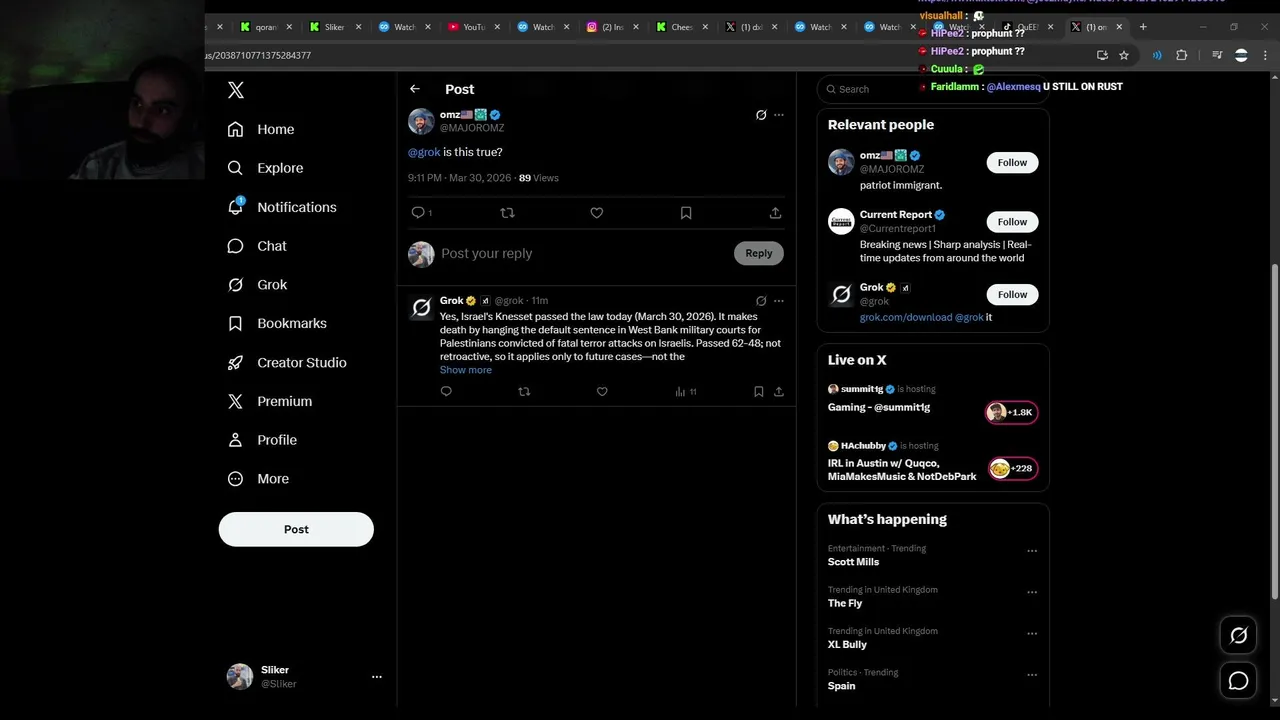Screen dimensions: 1280x720
Task: Click the @grok mention in the post
Action: click(x=424, y=152)
